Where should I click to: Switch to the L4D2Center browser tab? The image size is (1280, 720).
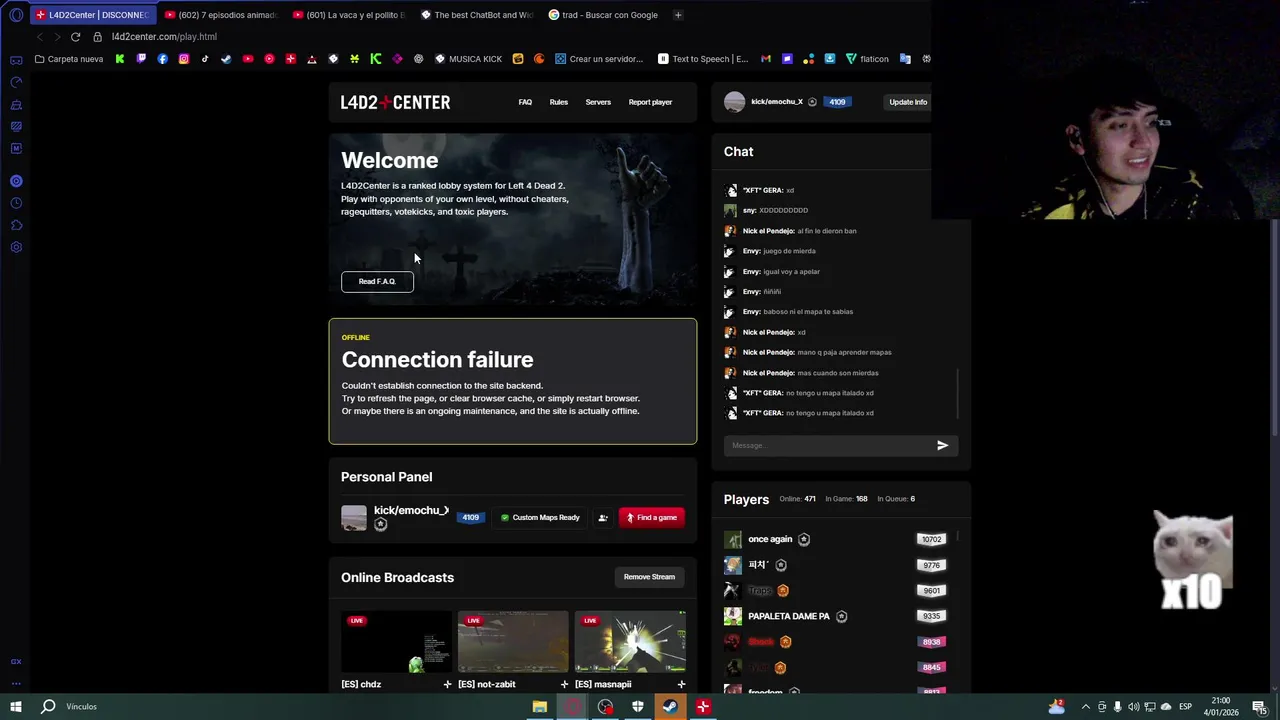[93, 15]
